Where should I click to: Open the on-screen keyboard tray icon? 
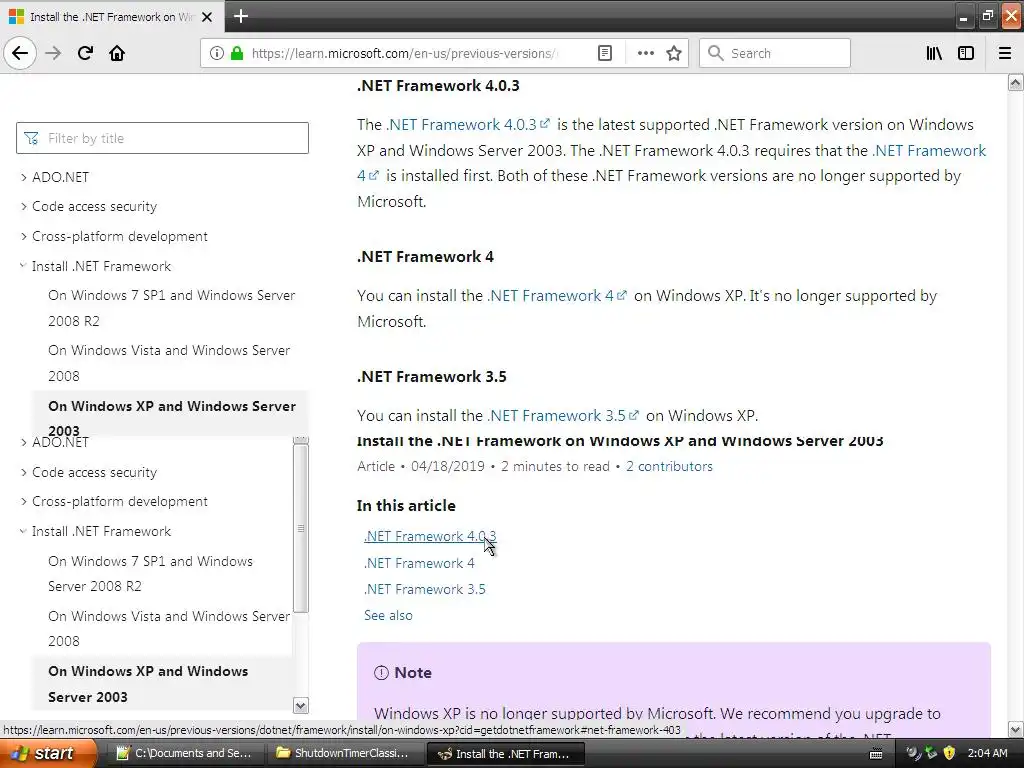tap(876, 754)
